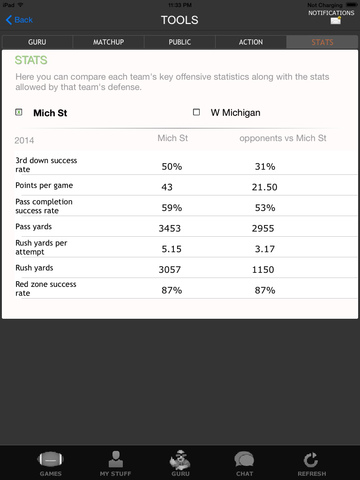Tap the Guru mascot icon in bottom bar

180,459
